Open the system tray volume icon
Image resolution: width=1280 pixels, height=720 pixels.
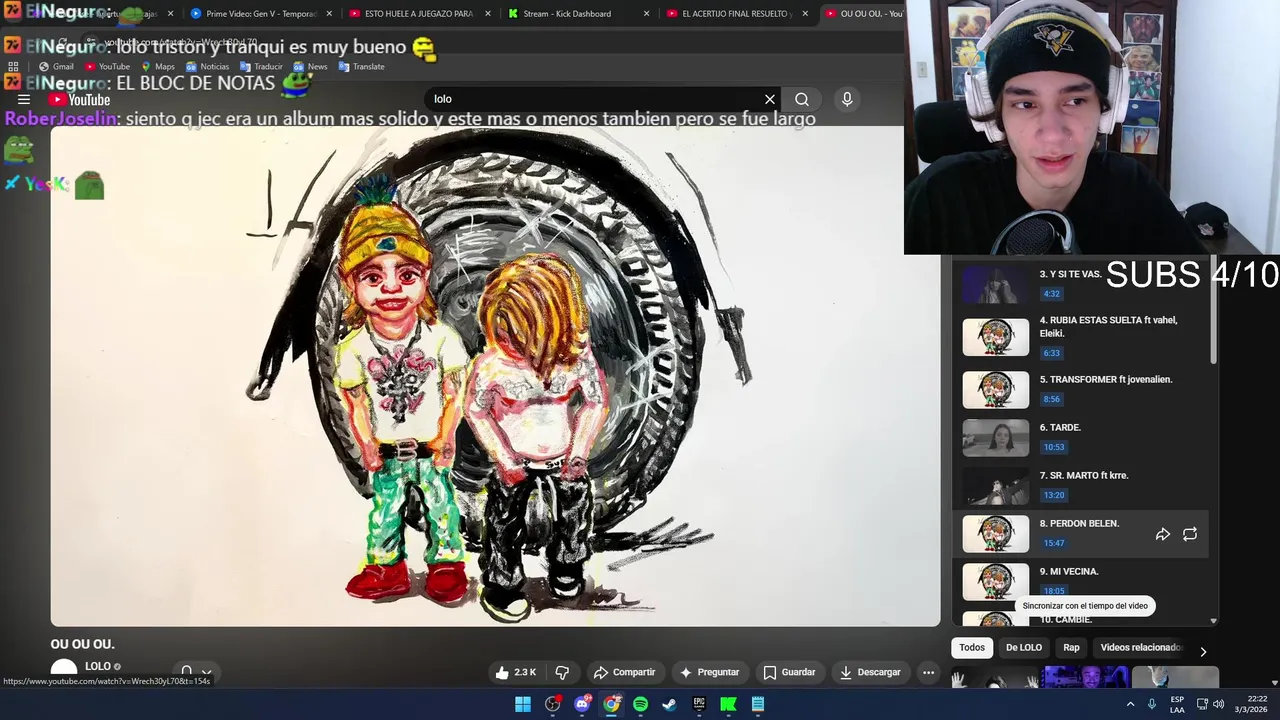point(1219,704)
